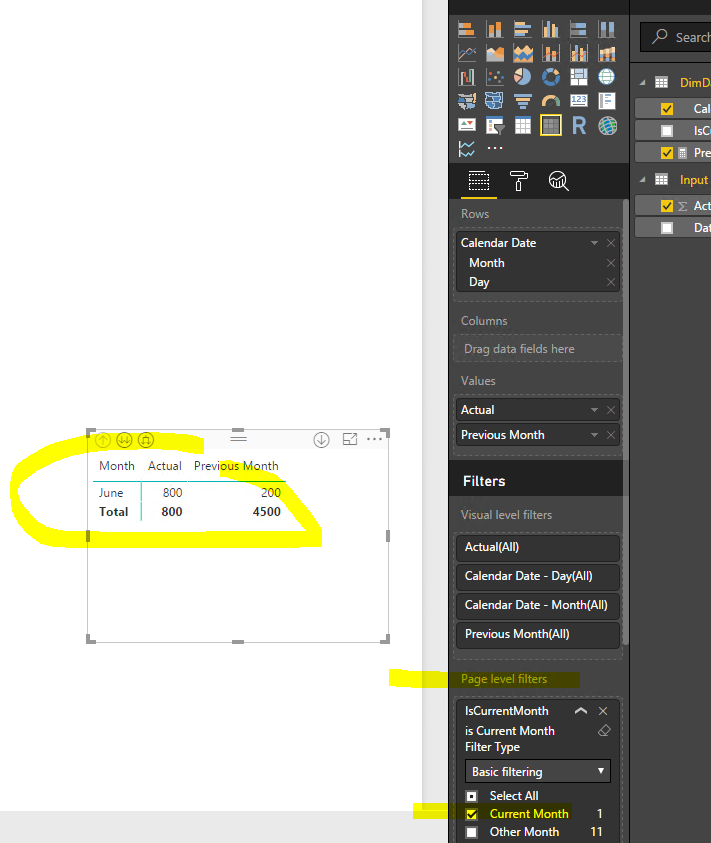Select the Stacked column chart visual
Image resolution: width=711 pixels, height=843 pixels.
[x=495, y=30]
